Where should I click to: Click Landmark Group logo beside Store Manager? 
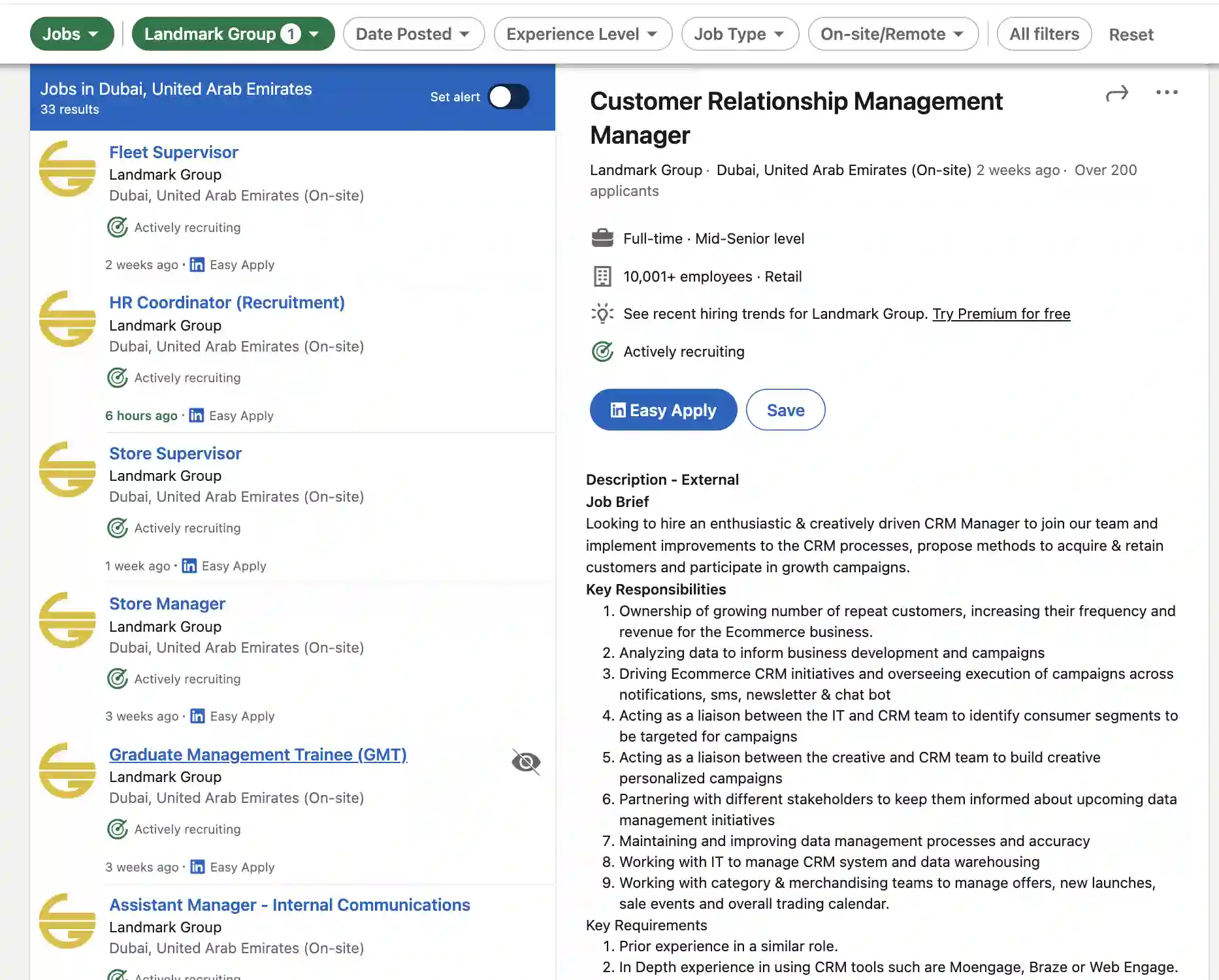tap(67, 620)
